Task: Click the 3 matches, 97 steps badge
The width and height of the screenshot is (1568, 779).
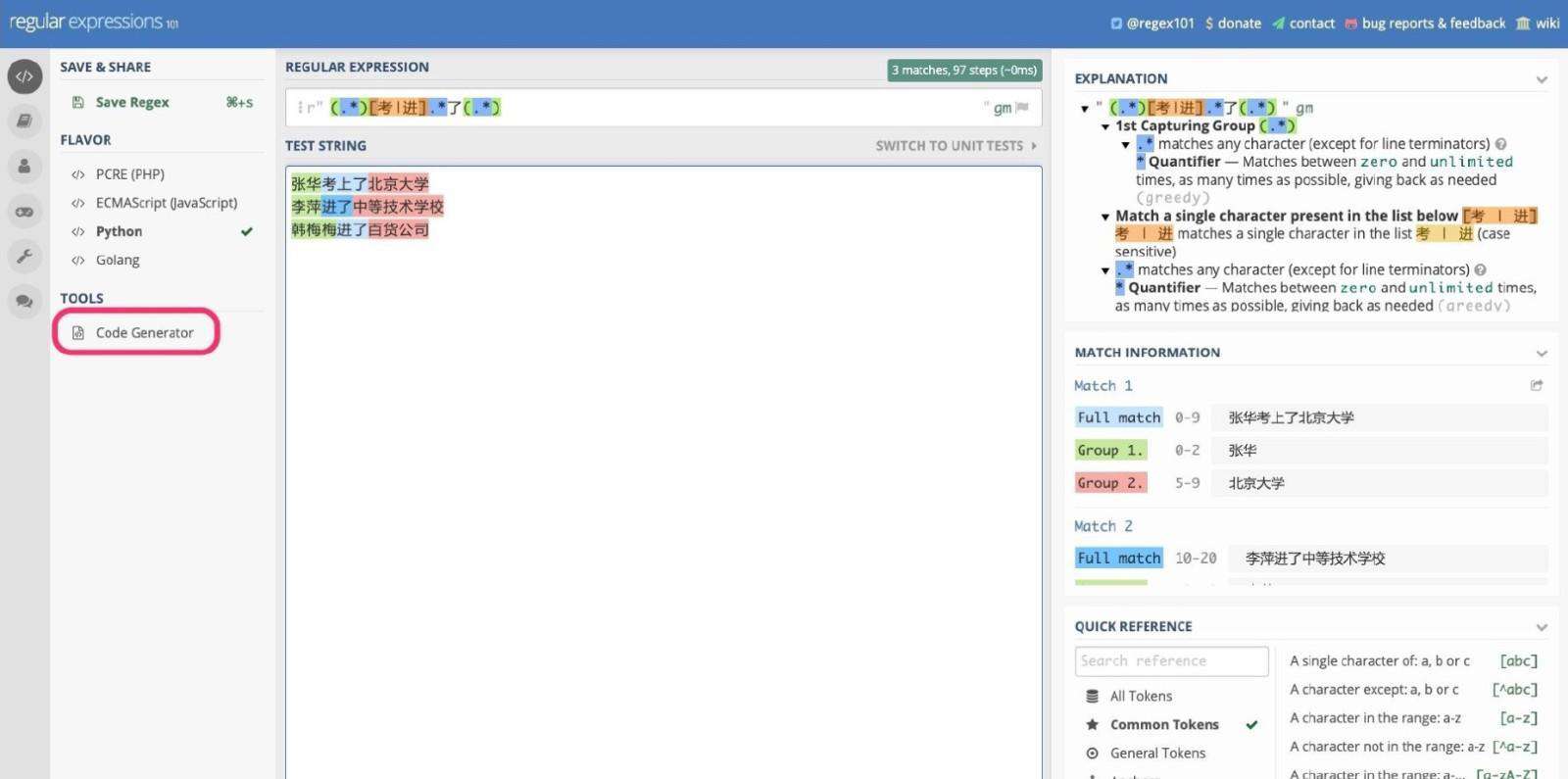Action: point(964,71)
